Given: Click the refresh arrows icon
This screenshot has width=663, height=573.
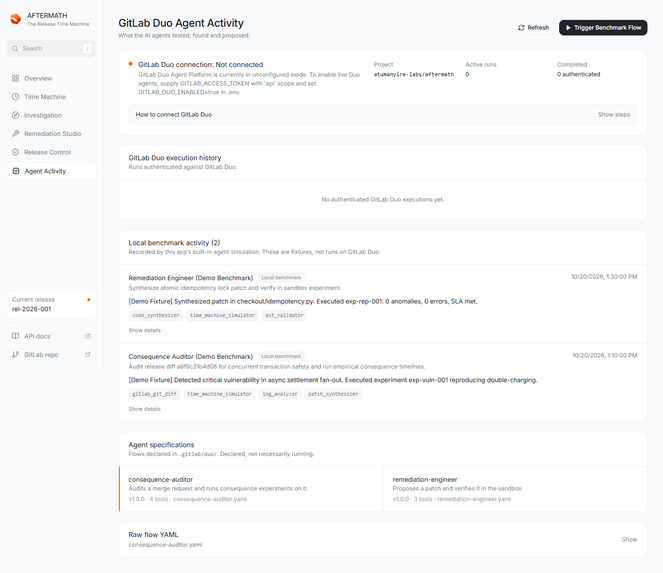Looking at the screenshot, I should coord(521,27).
